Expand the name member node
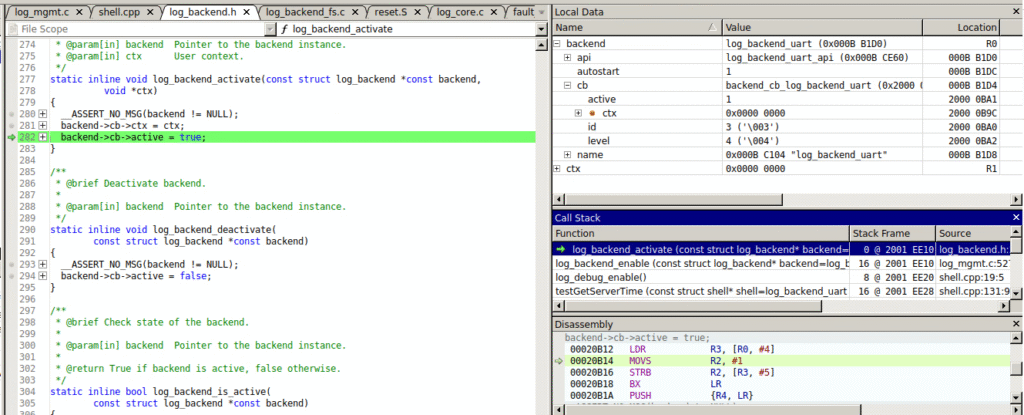The height and width of the screenshot is (415, 1024). [568, 155]
